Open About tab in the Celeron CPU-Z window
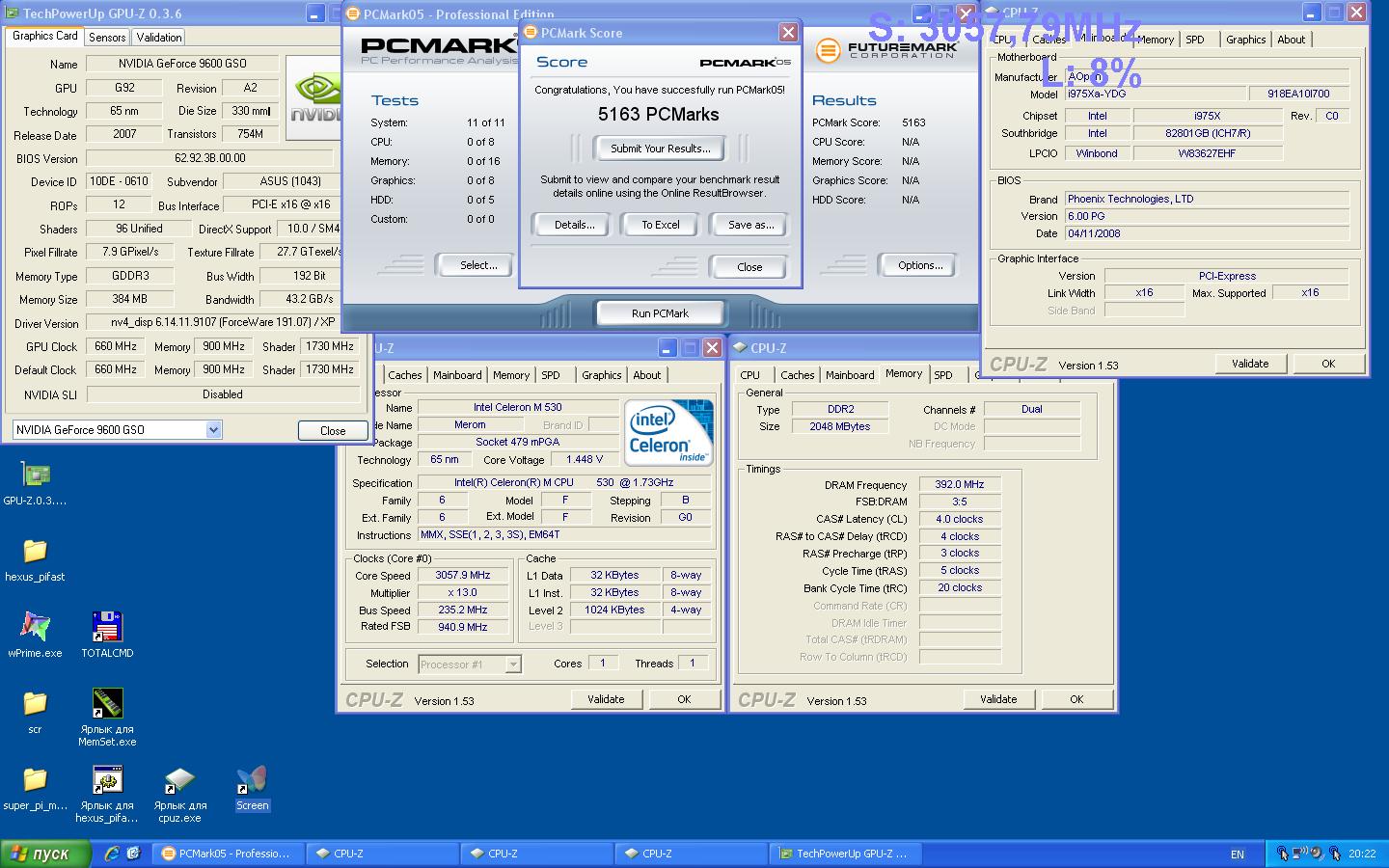 coord(647,375)
